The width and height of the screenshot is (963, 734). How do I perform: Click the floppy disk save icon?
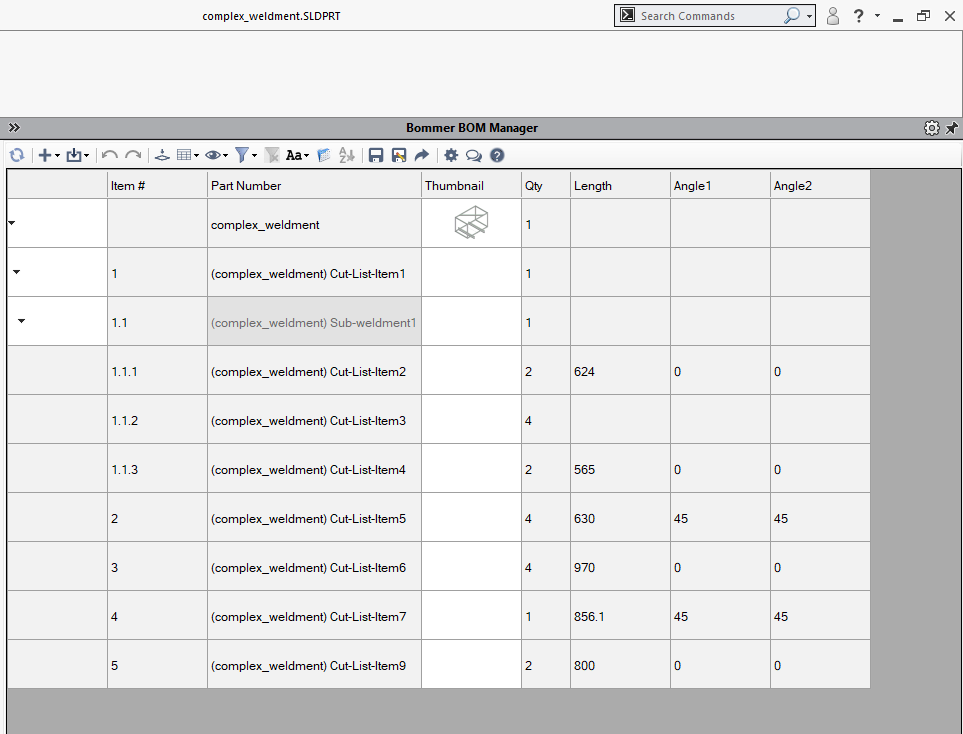376,155
